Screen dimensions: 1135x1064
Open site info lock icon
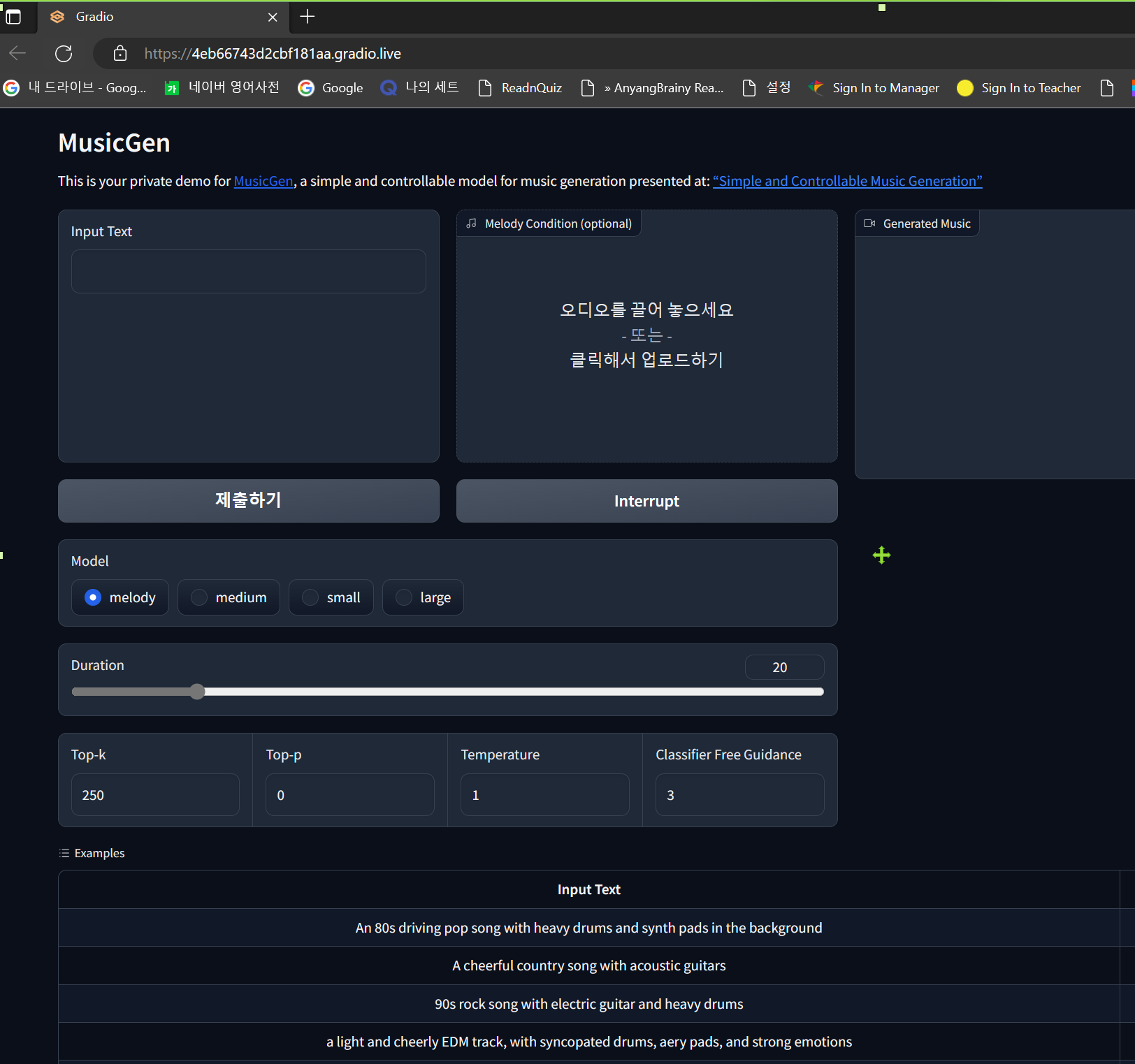tap(120, 53)
